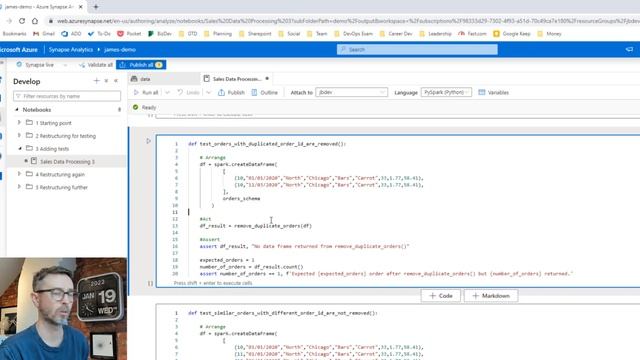The height and width of the screenshot is (360, 640).
Task: Collapse the Notebooks section
Action: pos(17,110)
